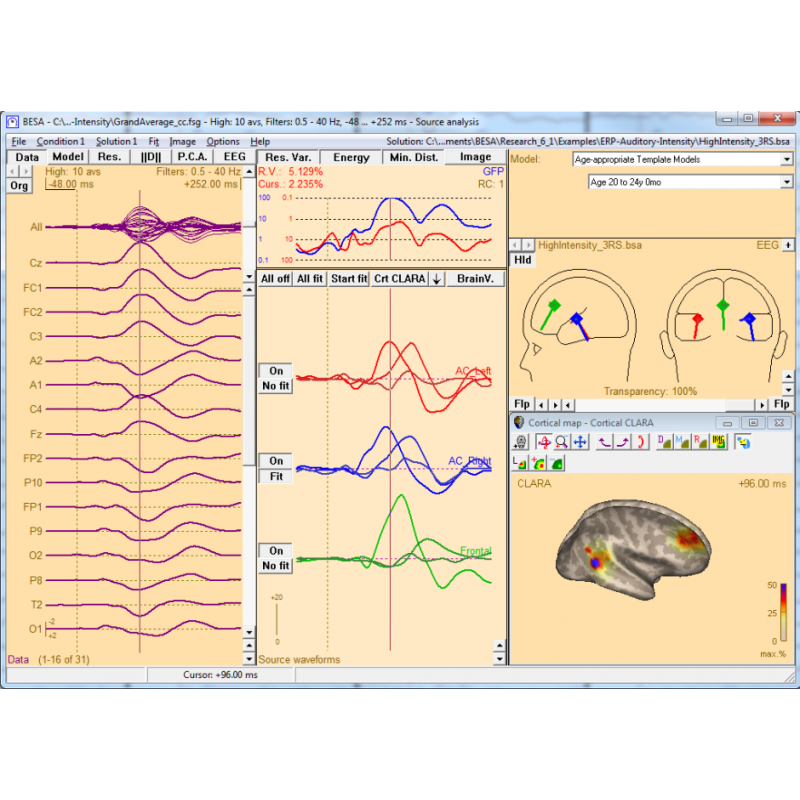This screenshot has height=800, width=800.
Task: Click the head view icon in Cortical map toolbar
Action: [520, 442]
